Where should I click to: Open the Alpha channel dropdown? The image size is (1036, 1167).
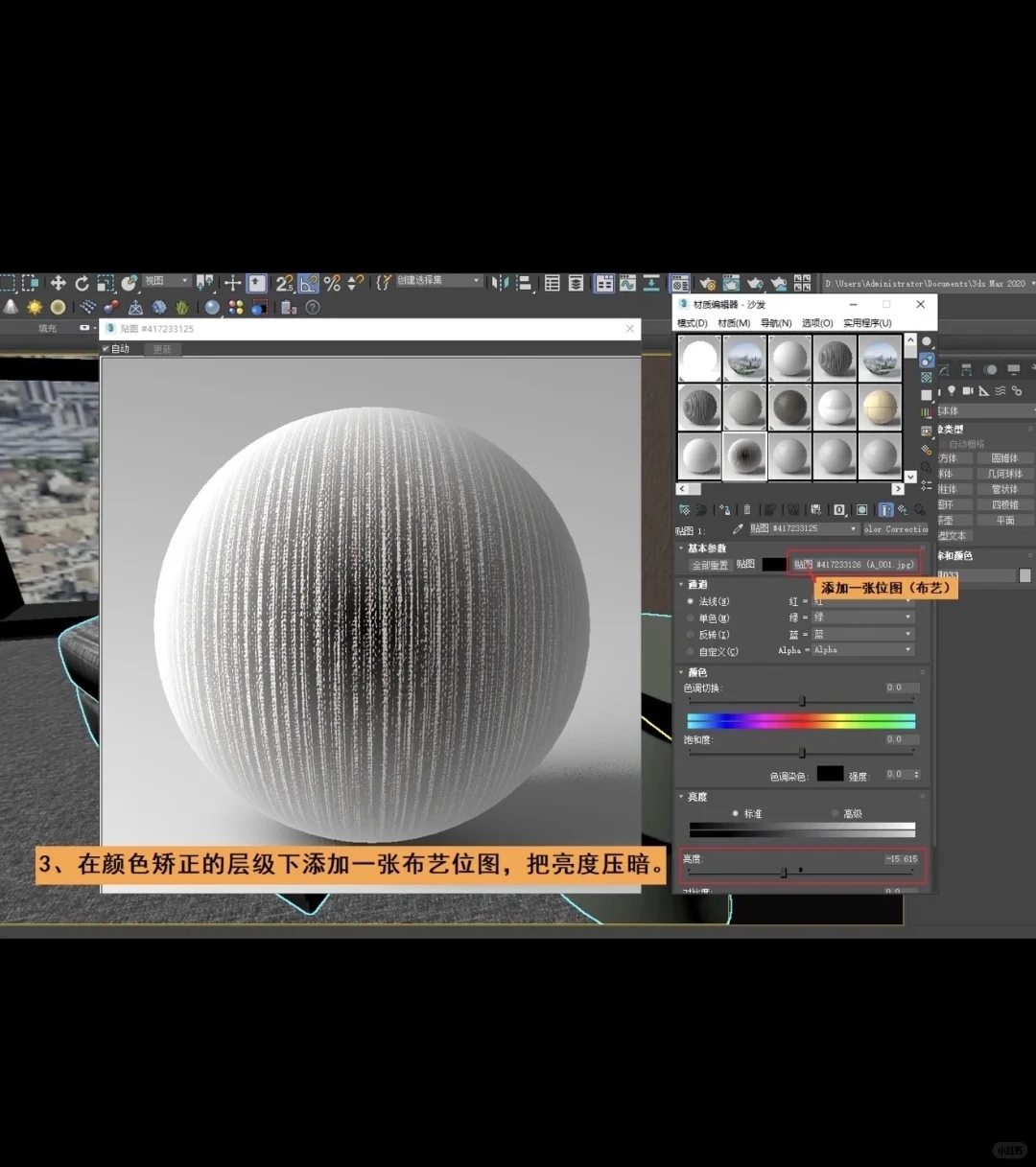point(861,650)
